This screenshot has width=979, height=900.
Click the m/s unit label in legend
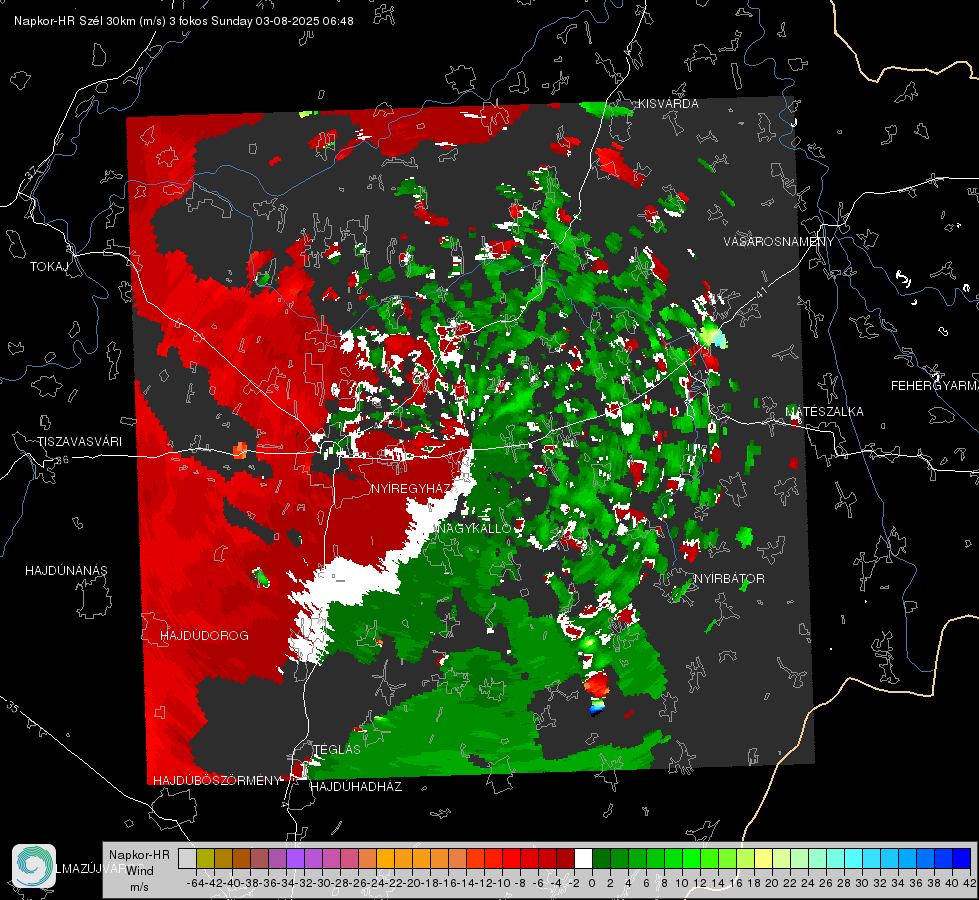tap(139, 887)
